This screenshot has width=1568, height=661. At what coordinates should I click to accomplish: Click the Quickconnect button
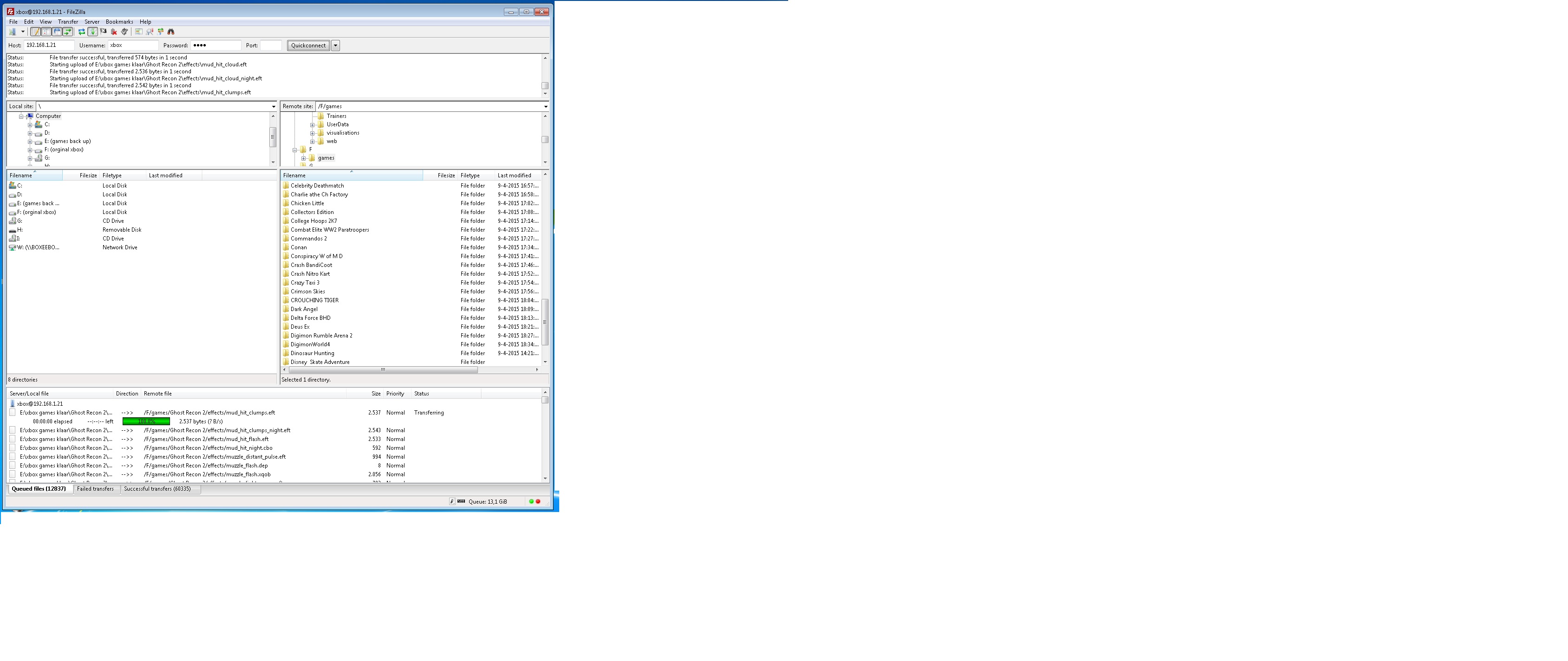(x=308, y=45)
